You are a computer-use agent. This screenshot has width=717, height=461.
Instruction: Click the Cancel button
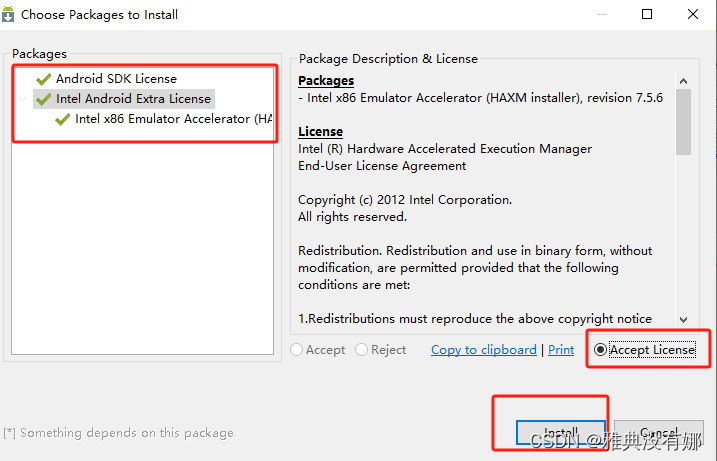(658, 432)
